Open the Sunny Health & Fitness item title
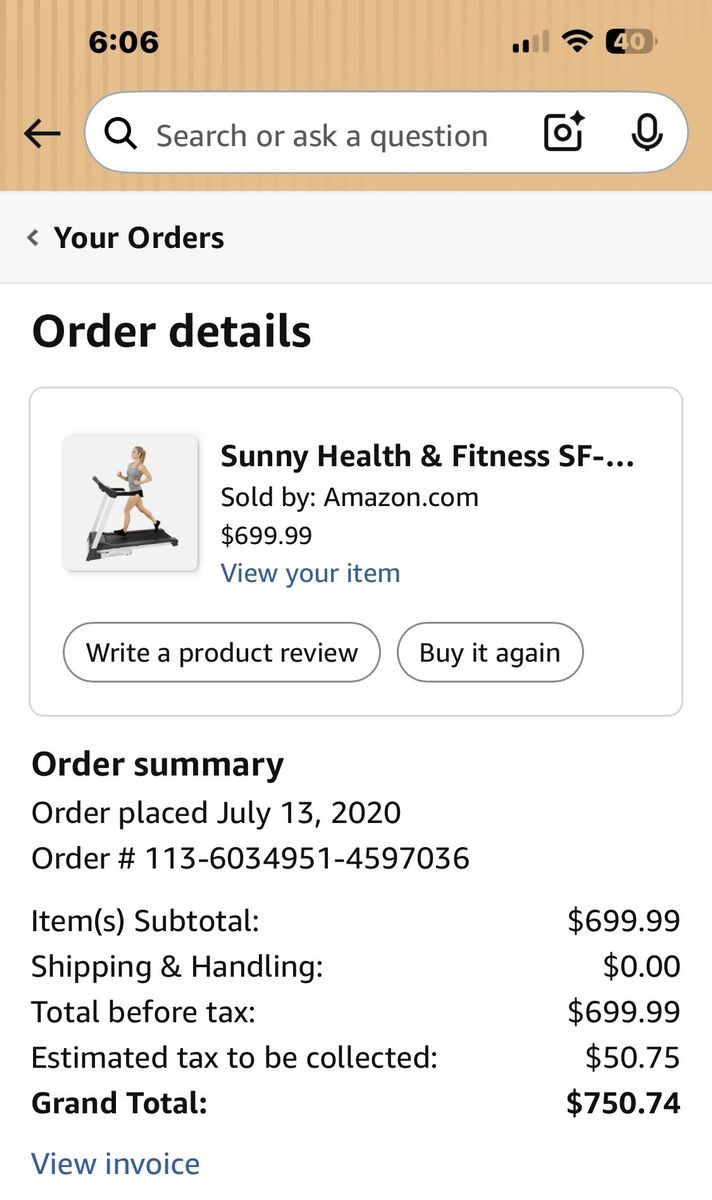This screenshot has width=712, height=1200. (x=427, y=456)
